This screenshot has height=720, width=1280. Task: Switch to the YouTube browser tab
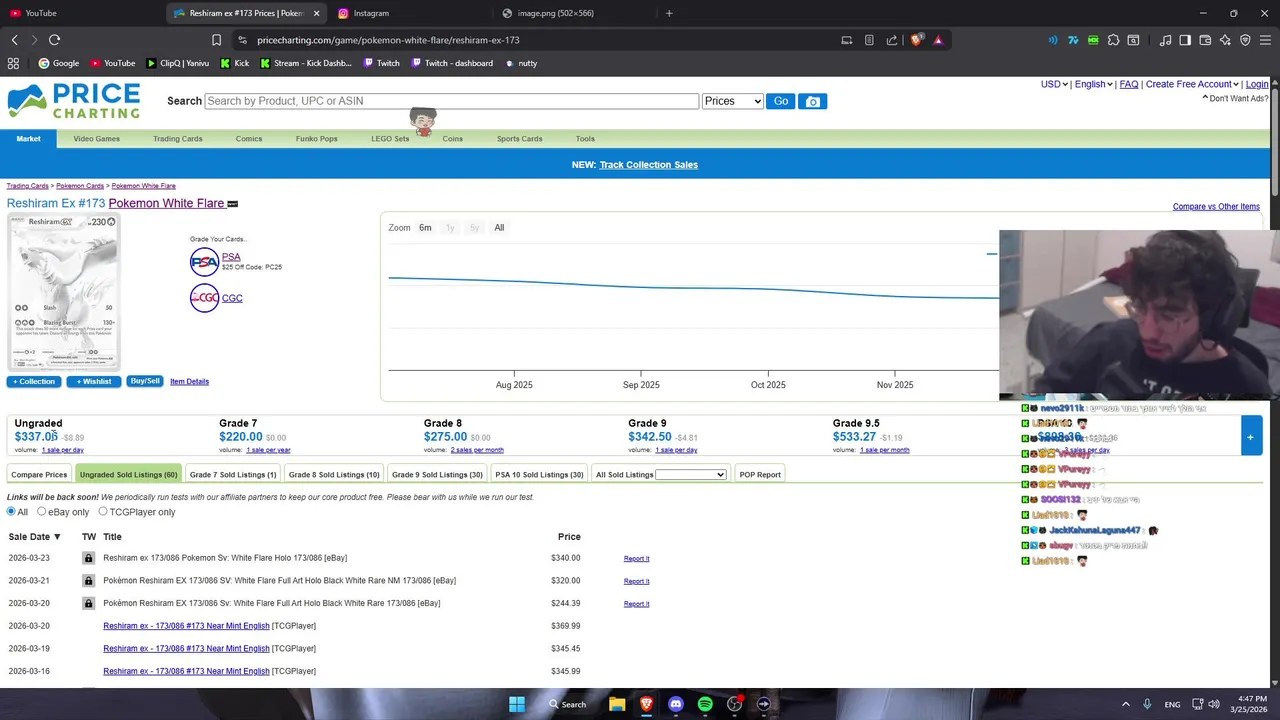[80, 13]
